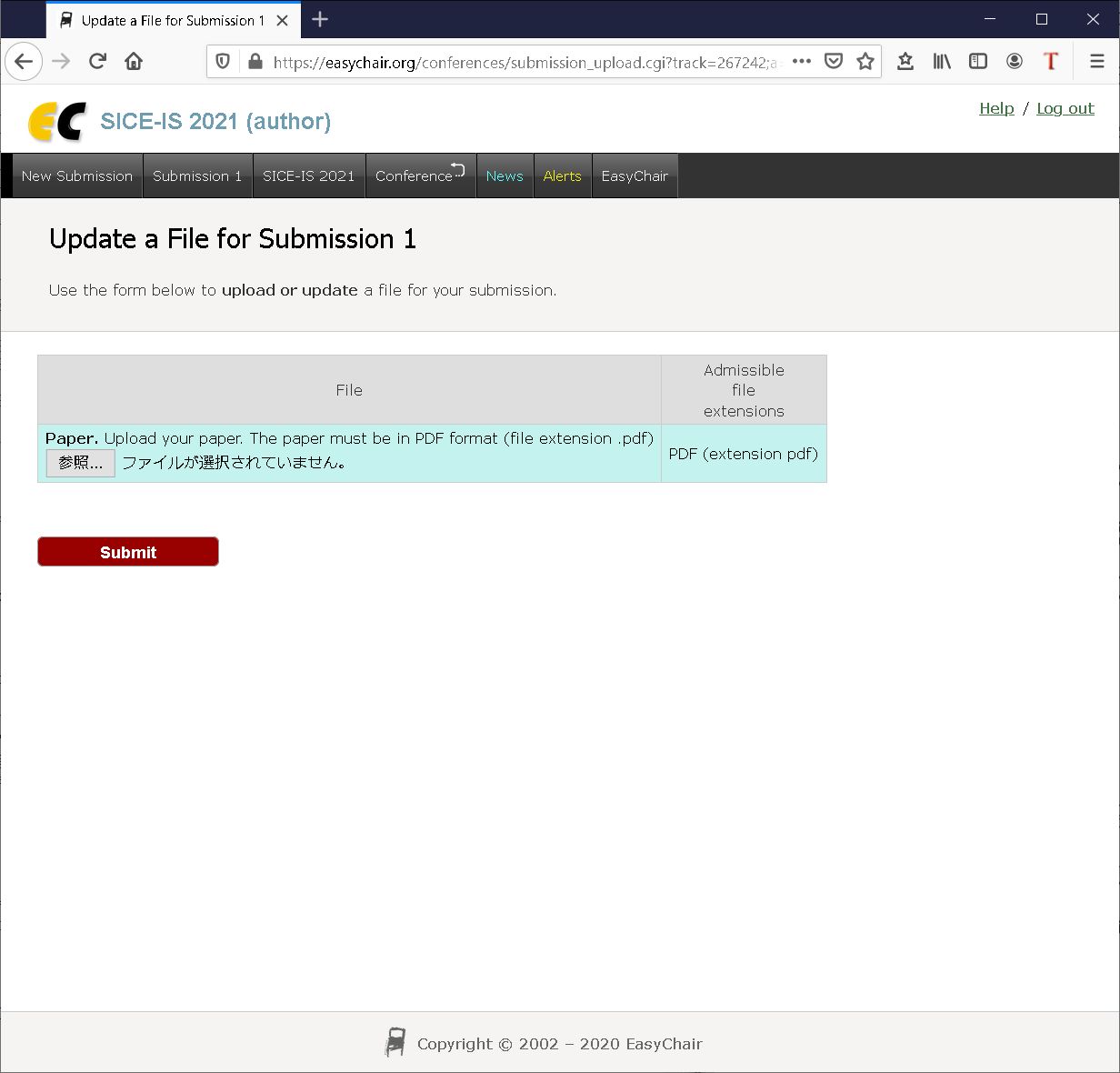Click the tracking protection shield icon
Viewport: 1120px width, 1073px height.
223,62
